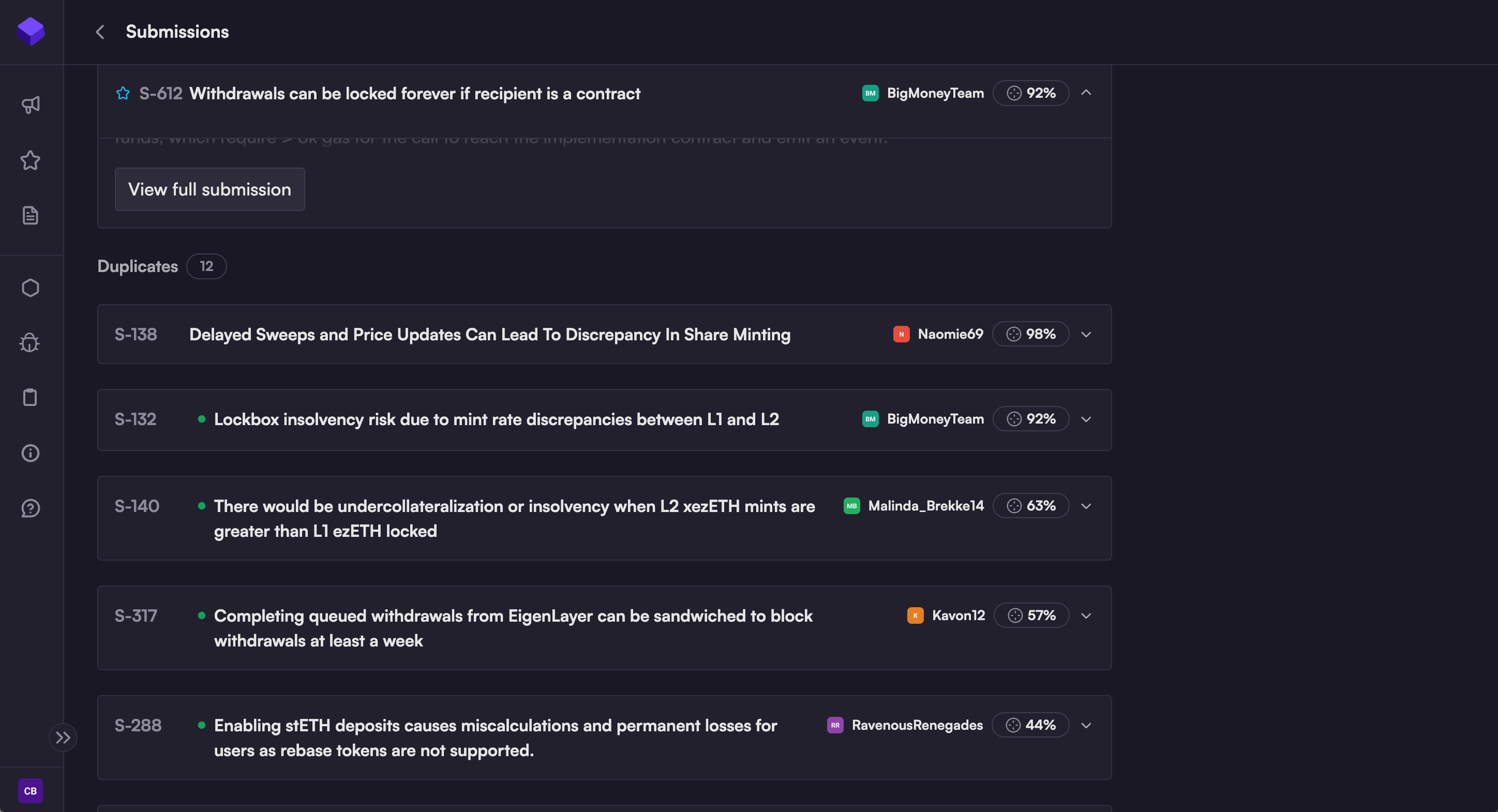The width and height of the screenshot is (1498, 812).
Task: Expand the S-317 submission chevron
Action: [x=1086, y=615]
